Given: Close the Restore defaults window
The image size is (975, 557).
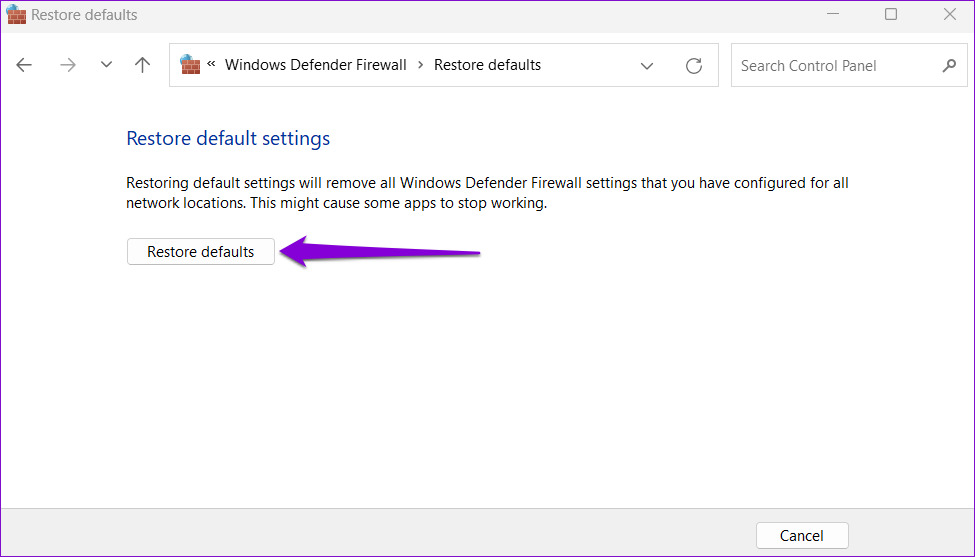Looking at the screenshot, I should click(x=949, y=15).
